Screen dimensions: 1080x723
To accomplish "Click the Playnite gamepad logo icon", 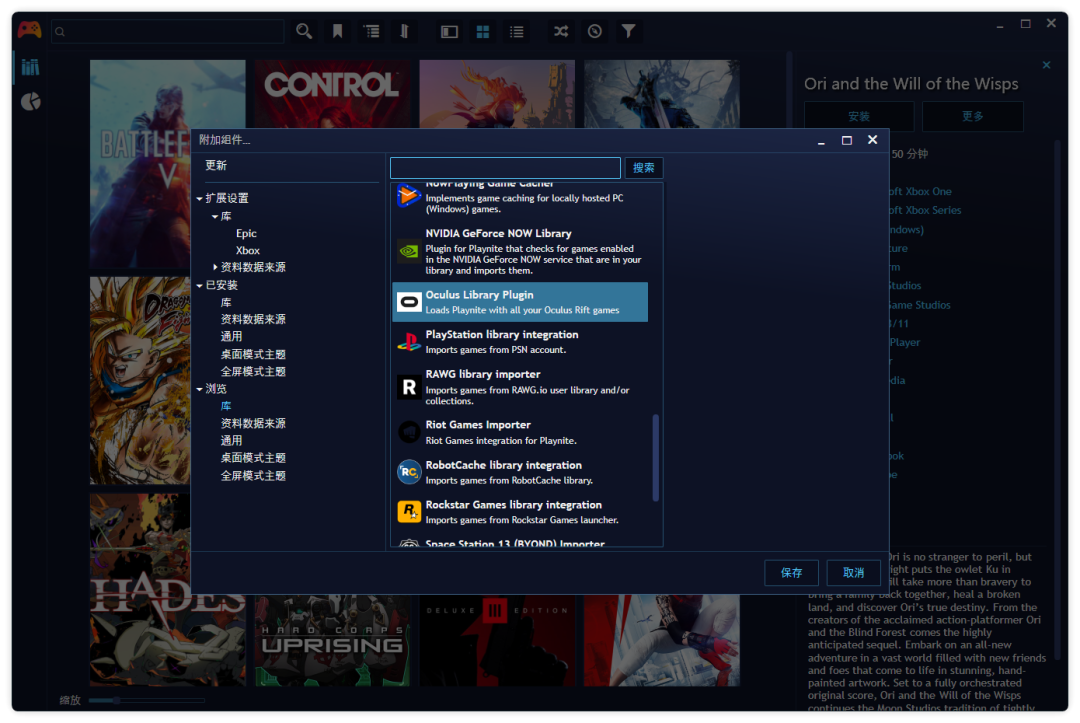I will pos(29,30).
